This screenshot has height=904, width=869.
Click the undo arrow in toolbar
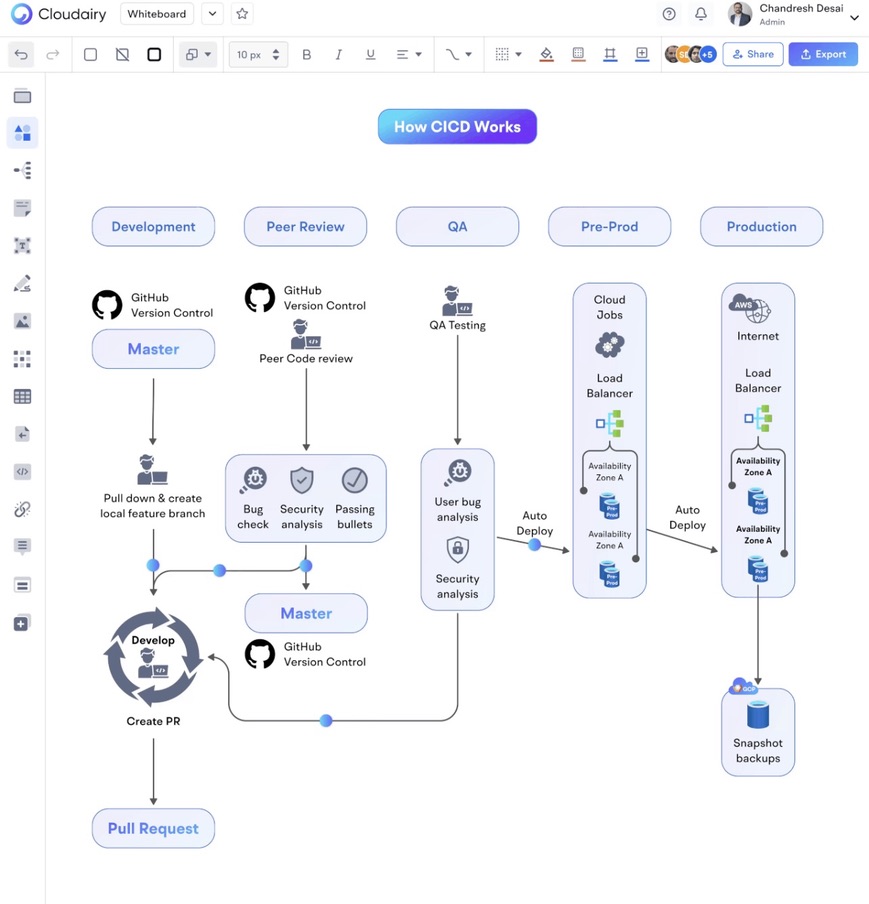pyautogui.click(x=21, y=55)
